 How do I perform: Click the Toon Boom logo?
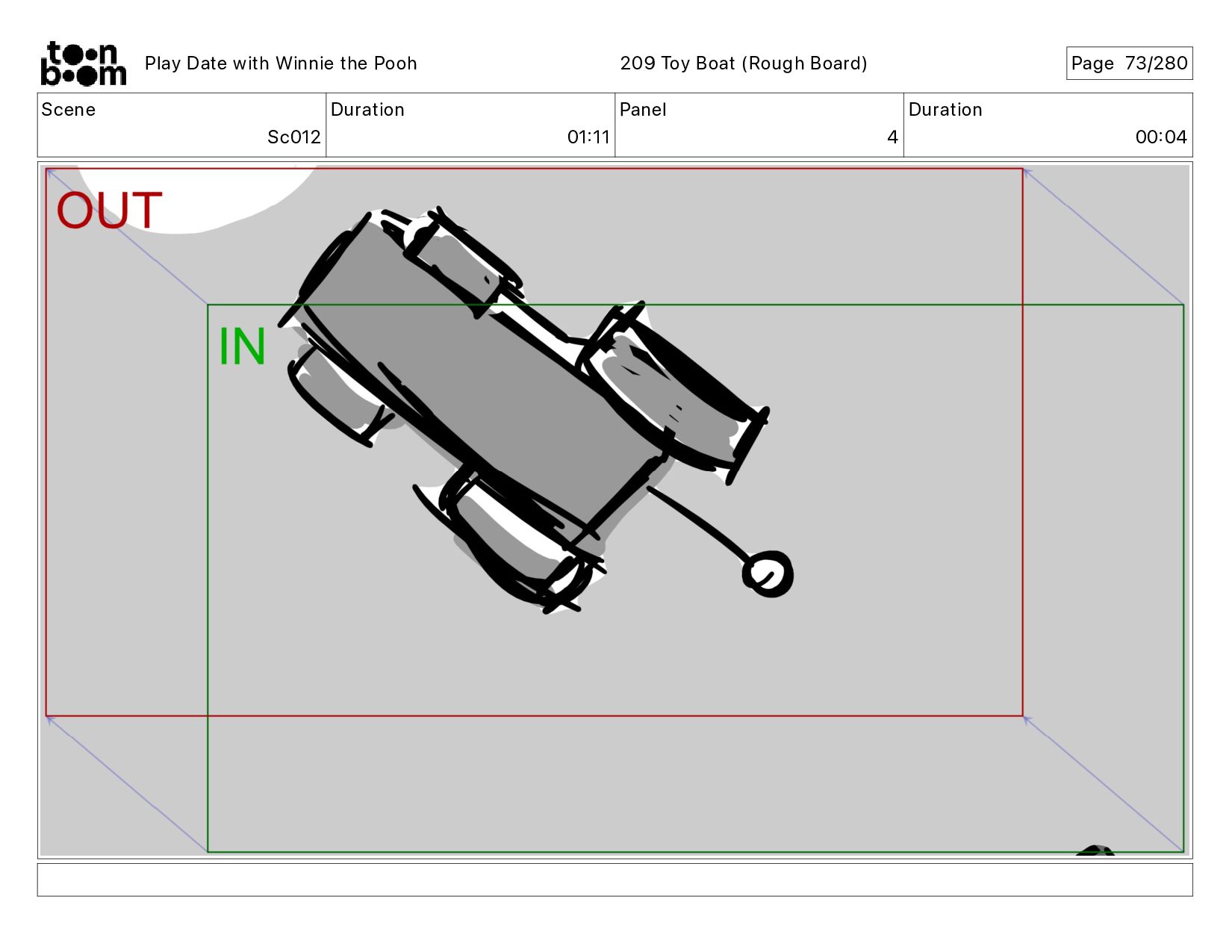click(x=83, y=63)
